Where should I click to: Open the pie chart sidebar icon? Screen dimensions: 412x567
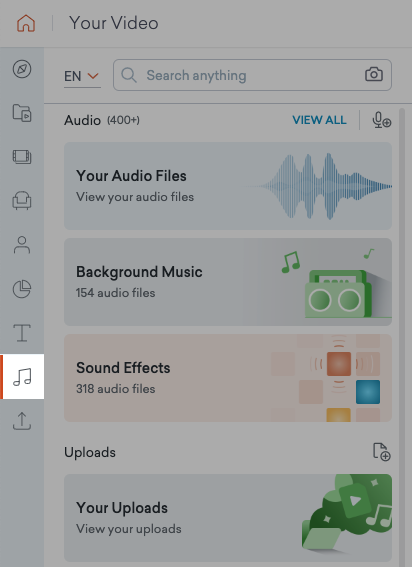coord(22,289)
